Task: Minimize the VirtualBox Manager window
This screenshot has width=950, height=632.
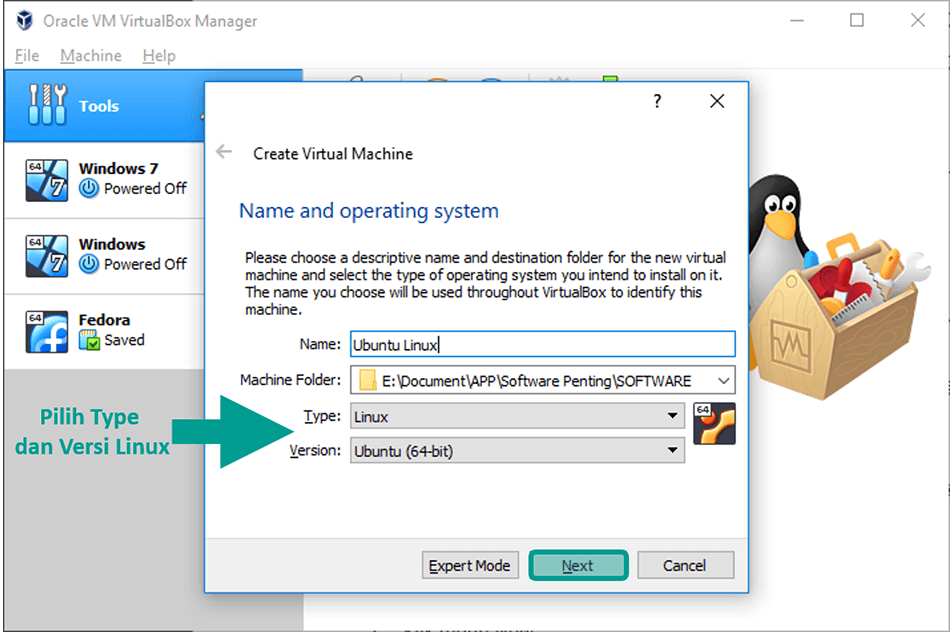Action: tap(797, 21)
